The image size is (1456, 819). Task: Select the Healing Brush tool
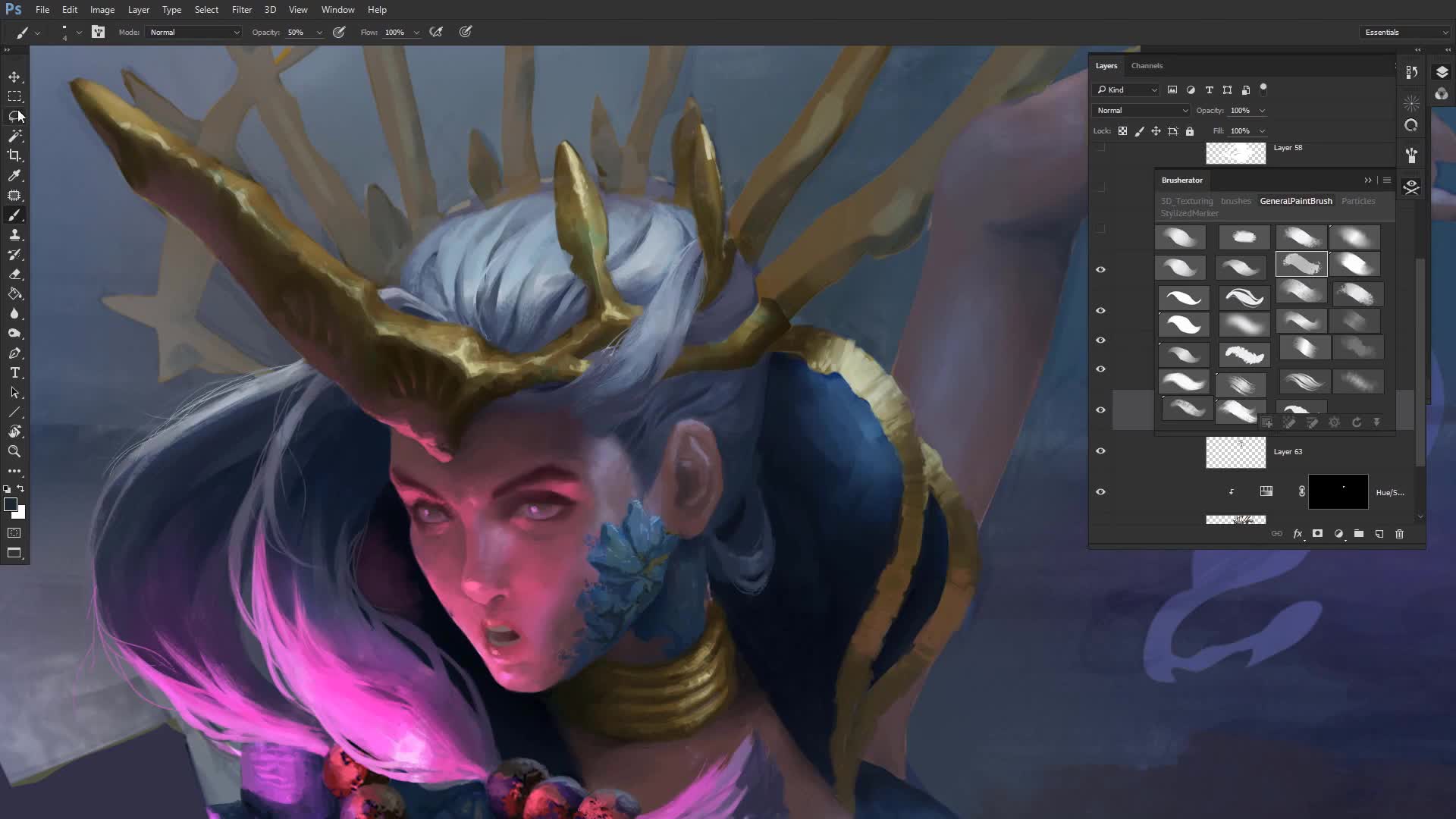pyautogui.click(x=14, y=195)
